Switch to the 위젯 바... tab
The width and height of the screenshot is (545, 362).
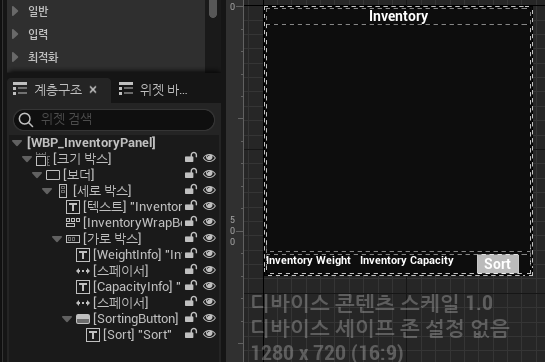(x=153, y=90)
